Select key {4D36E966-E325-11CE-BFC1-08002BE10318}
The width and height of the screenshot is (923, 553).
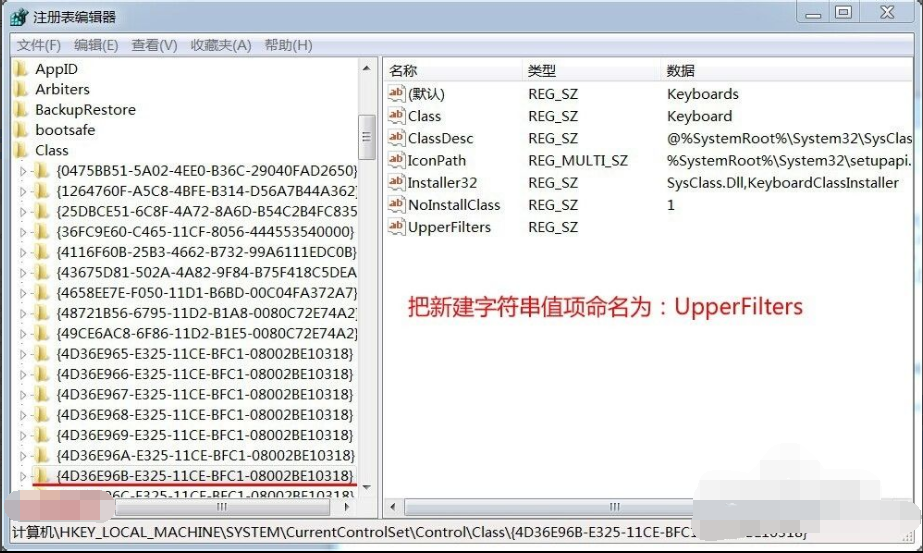(x=205, y=374)
